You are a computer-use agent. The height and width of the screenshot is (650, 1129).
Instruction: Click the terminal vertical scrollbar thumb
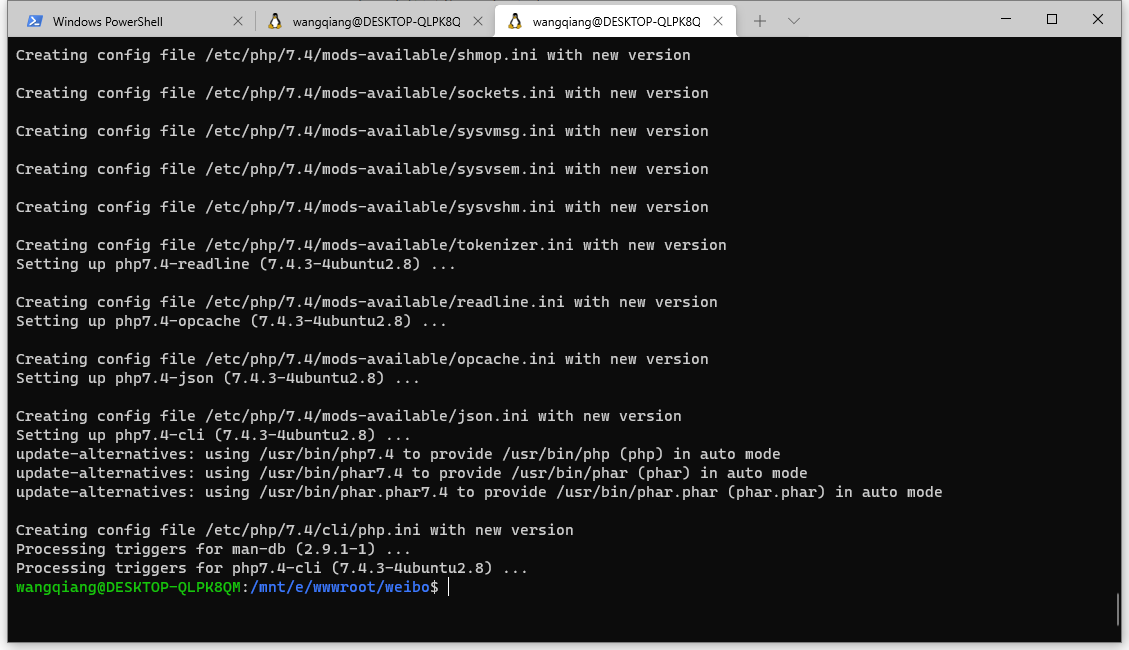1116,609
